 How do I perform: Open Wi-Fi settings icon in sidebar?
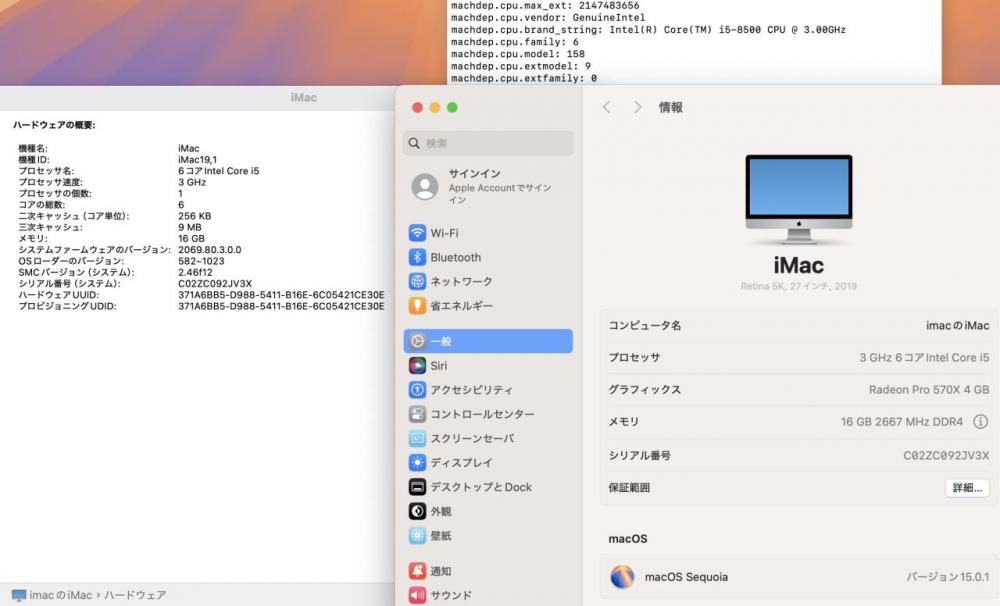coord(417,233)
